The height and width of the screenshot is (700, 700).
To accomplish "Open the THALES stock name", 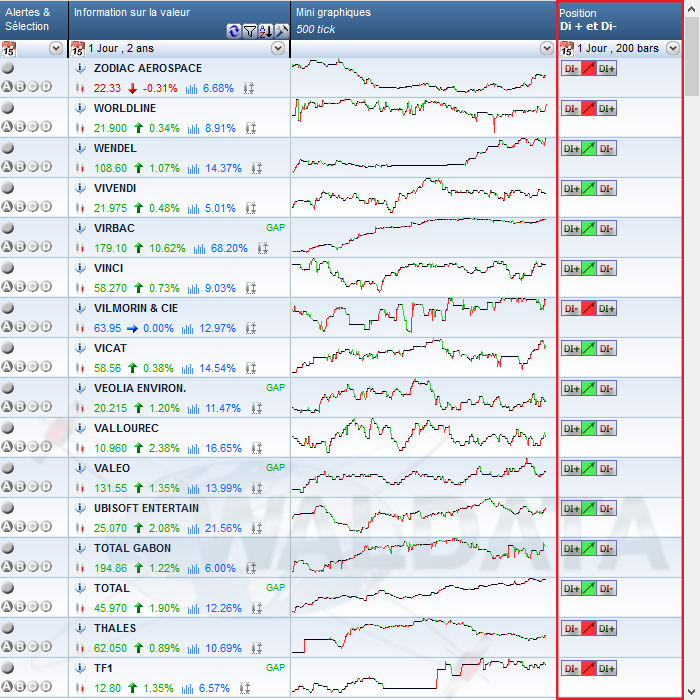I will [115, 628].
